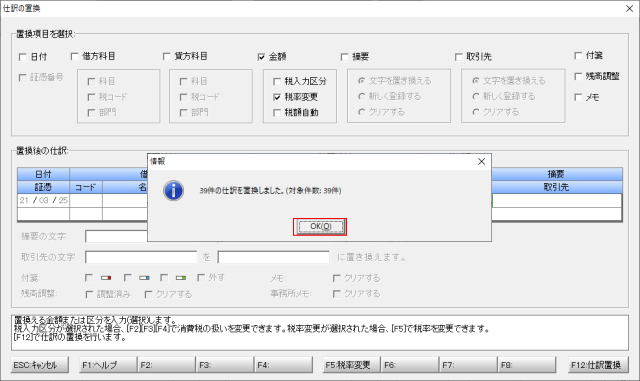Click the 証憑 column header
The image size is (640, 381).
coord(44,187)
